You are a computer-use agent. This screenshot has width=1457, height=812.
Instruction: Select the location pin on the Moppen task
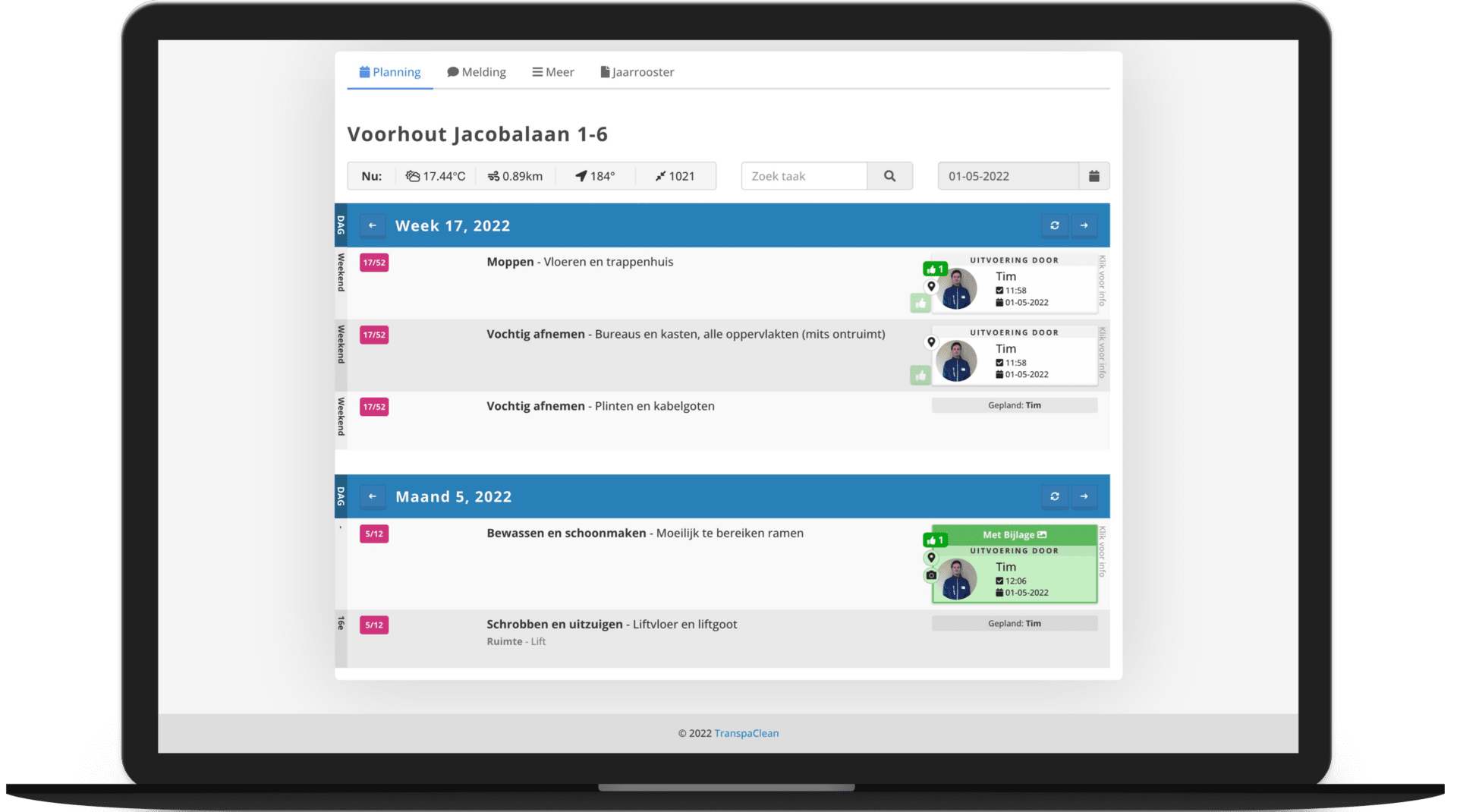pos(932,287)
